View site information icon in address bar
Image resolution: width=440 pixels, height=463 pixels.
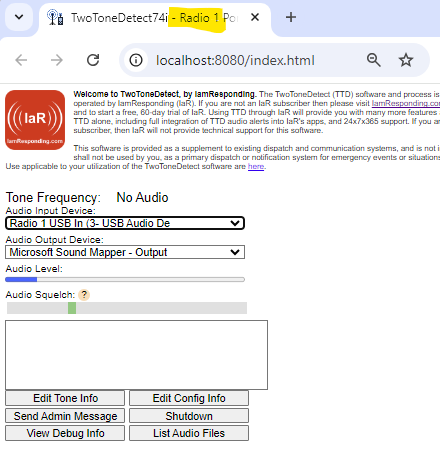pos(136,60)
